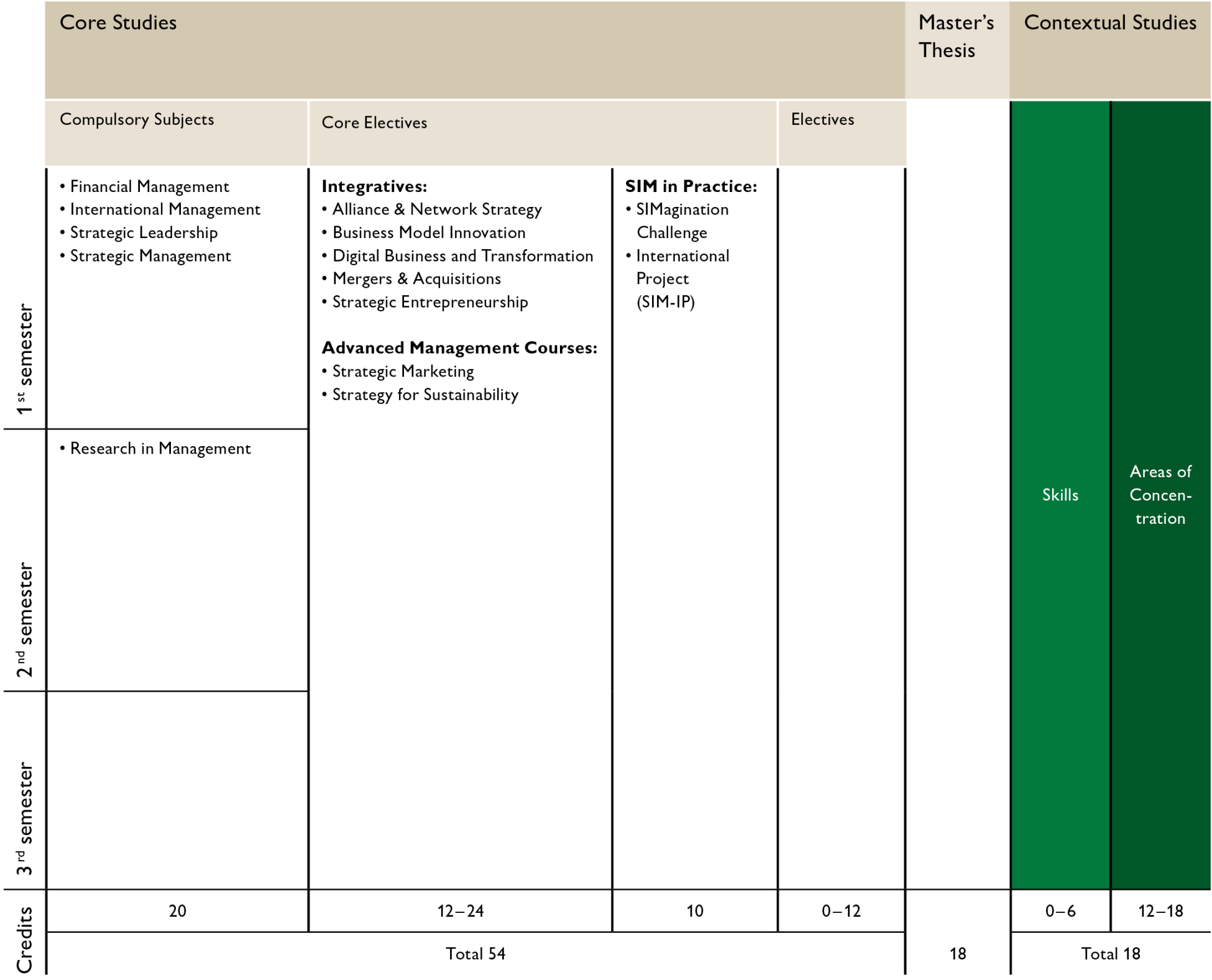Click the green Skills block
The height and width of the screenshot is (980, 1212).
(x=1060, y=495)
